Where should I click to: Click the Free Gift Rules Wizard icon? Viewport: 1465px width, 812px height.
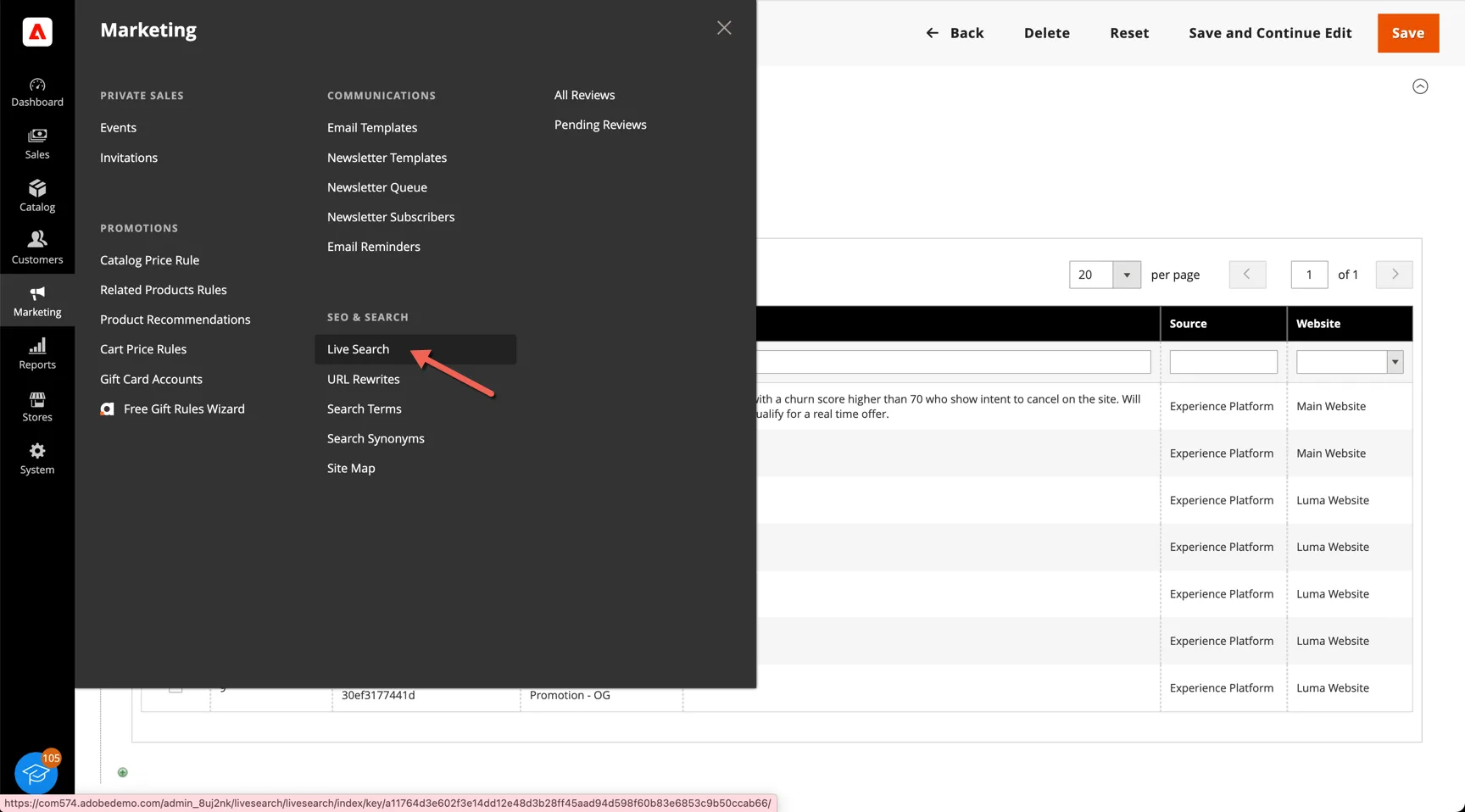tap(107, 409)
